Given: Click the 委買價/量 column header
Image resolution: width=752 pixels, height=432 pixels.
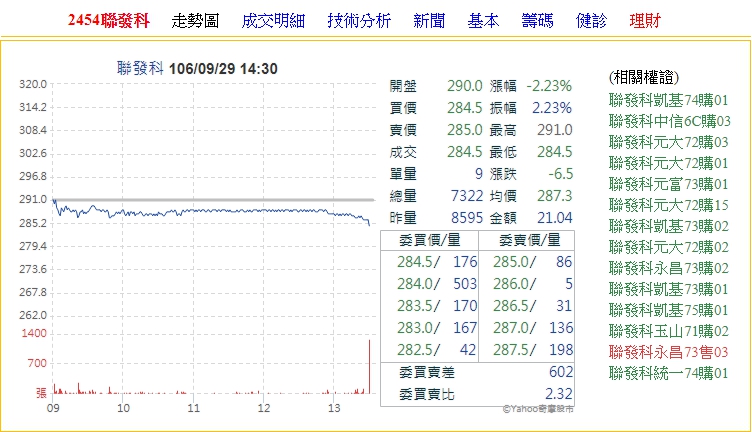Looking at the screenshot, I should [x=430, y=240].
